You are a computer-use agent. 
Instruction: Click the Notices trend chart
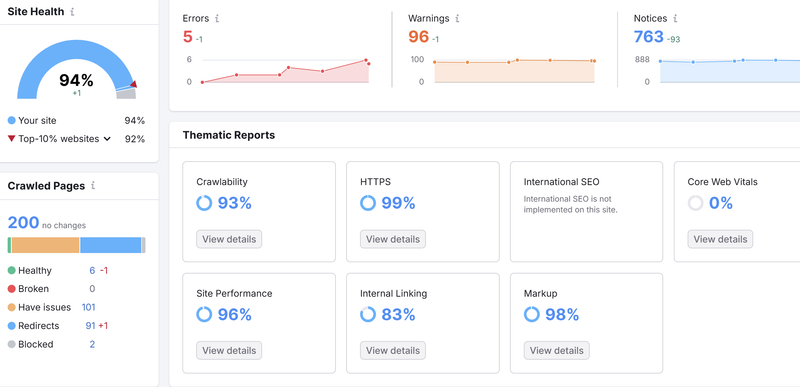click(x=730, y=70)
